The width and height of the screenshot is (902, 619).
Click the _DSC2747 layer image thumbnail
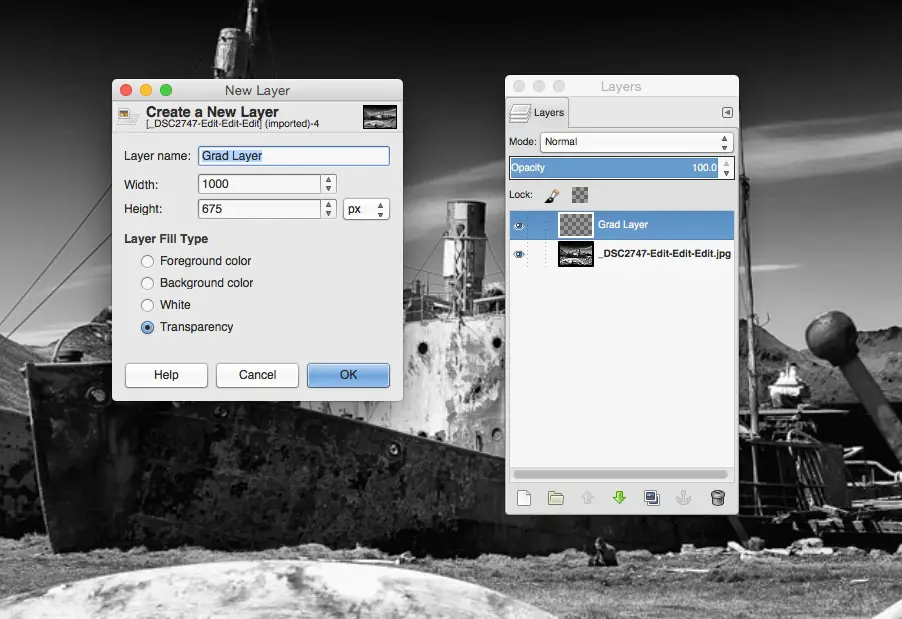click(576, 254)
